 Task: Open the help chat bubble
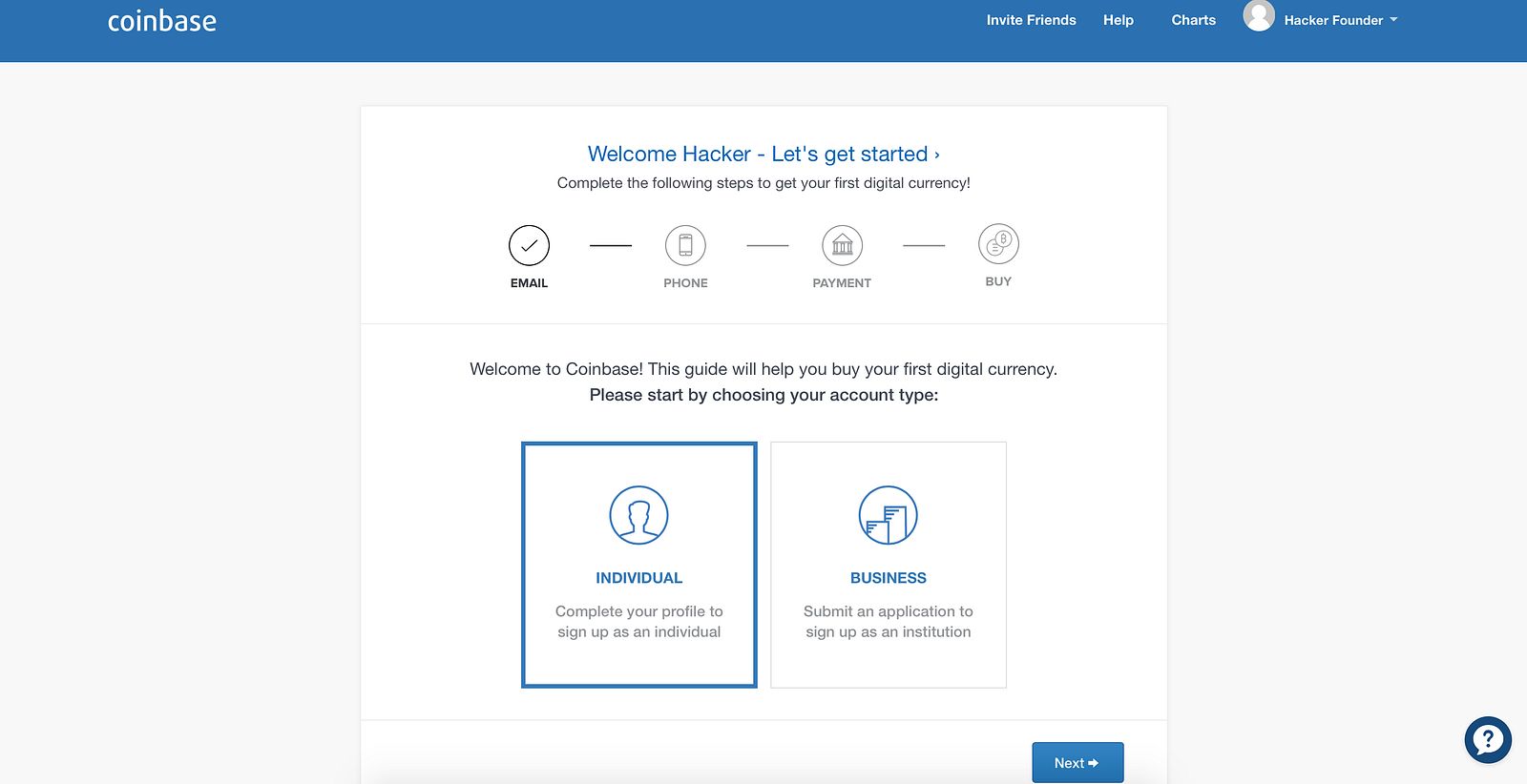(x=1488, y=740)
